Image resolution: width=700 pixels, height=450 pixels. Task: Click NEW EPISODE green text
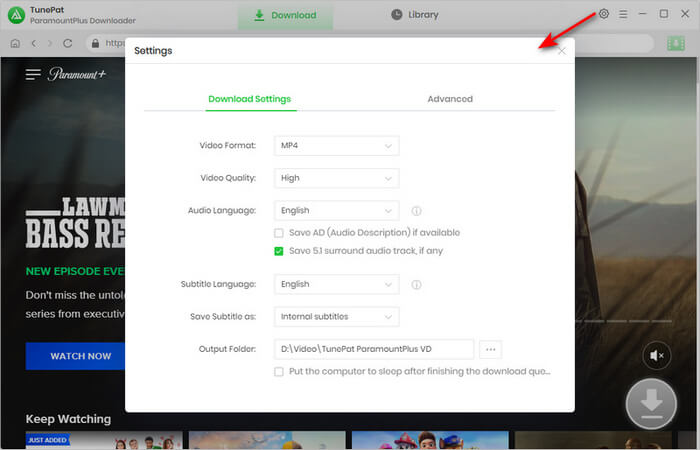tap(75, 271)
